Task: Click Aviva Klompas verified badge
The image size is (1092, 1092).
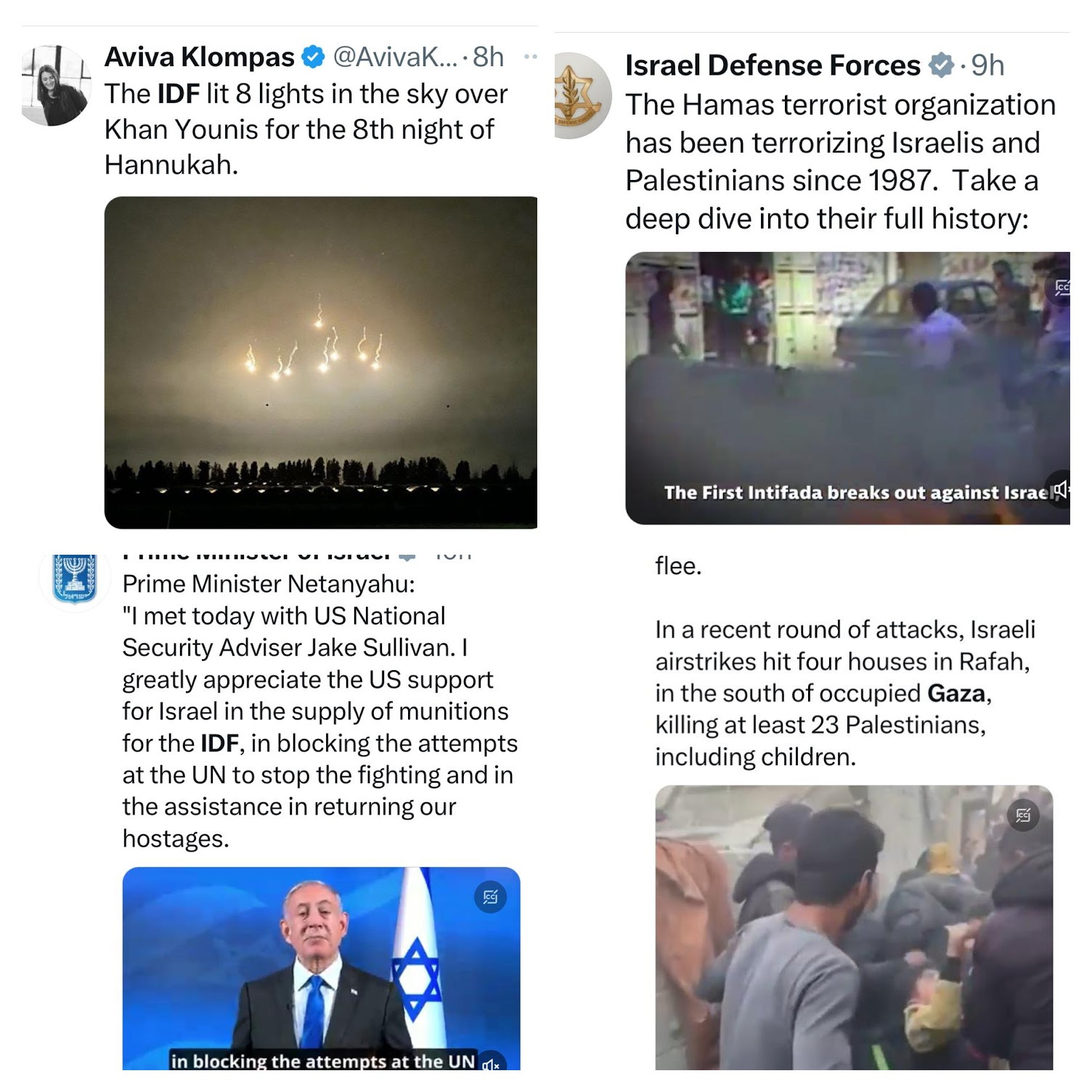Action: (313, 57)
